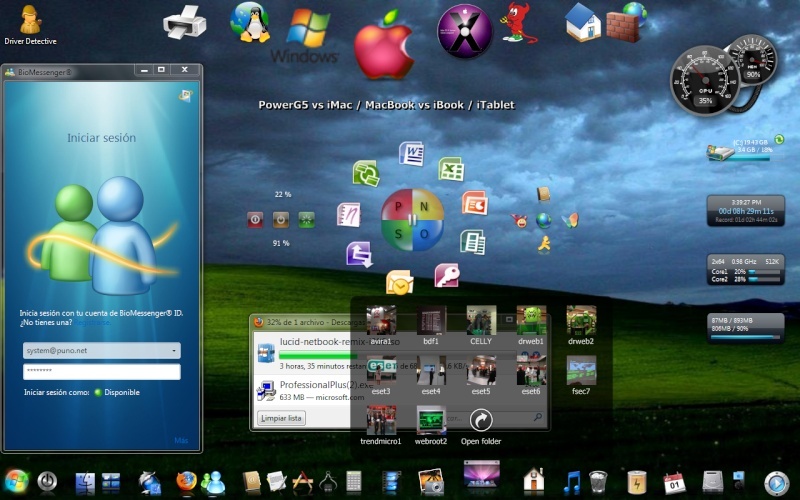This screenshot has height=500, width=800.
Task: Open the purple Mac OS X disc icon
Action: [x=464, y=31]
